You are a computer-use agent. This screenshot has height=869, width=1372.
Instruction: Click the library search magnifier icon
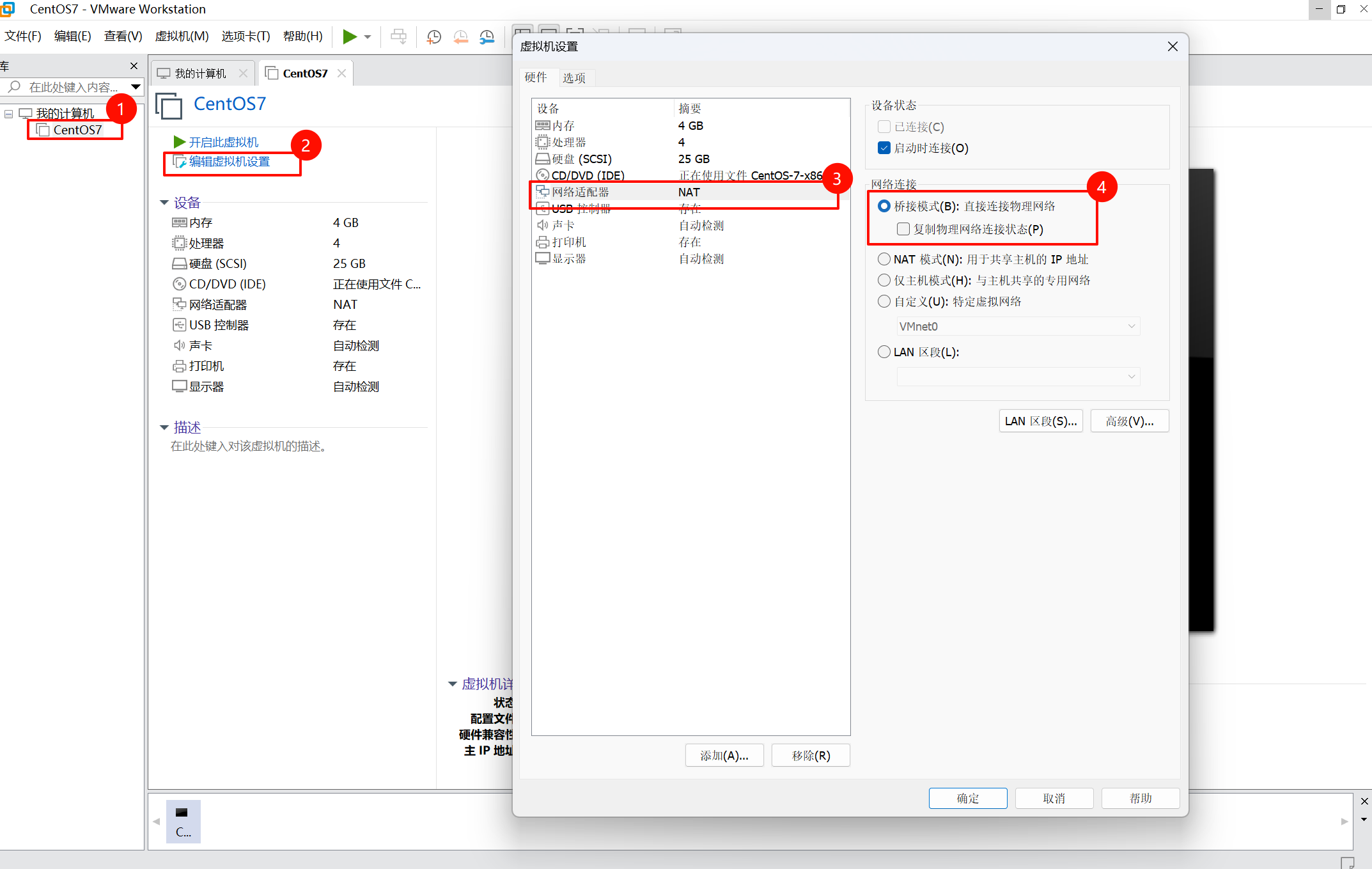click(x=14, y=86)
